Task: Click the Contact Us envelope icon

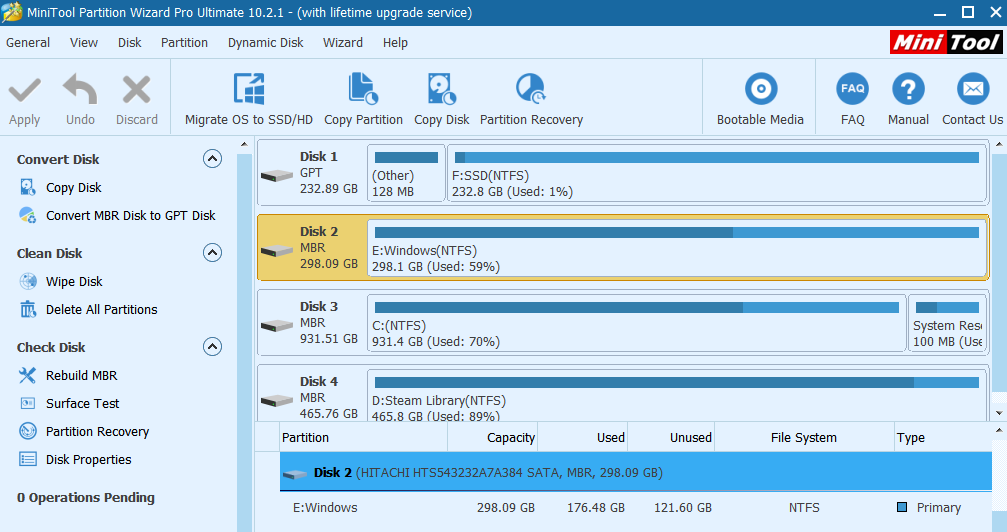Action: (973, 89)
